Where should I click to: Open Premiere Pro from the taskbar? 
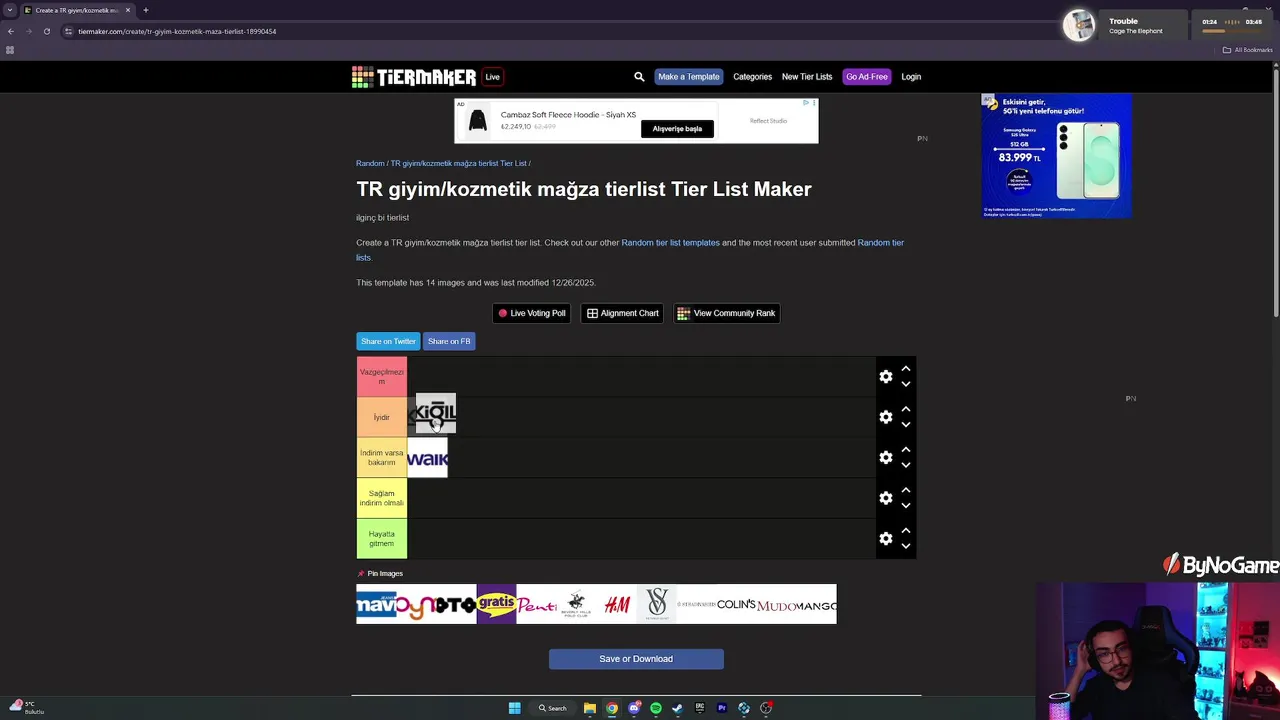[x=722, y=708]
